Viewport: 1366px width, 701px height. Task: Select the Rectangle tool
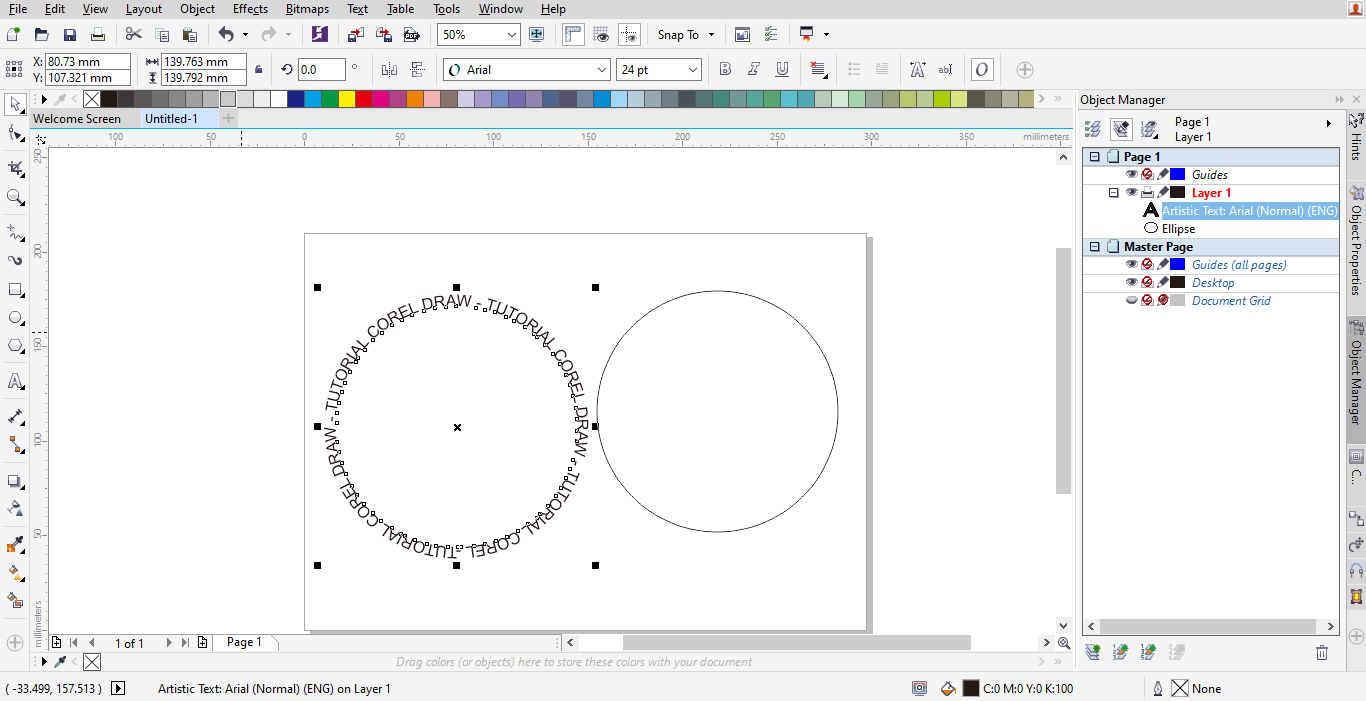tap(15, 290)
